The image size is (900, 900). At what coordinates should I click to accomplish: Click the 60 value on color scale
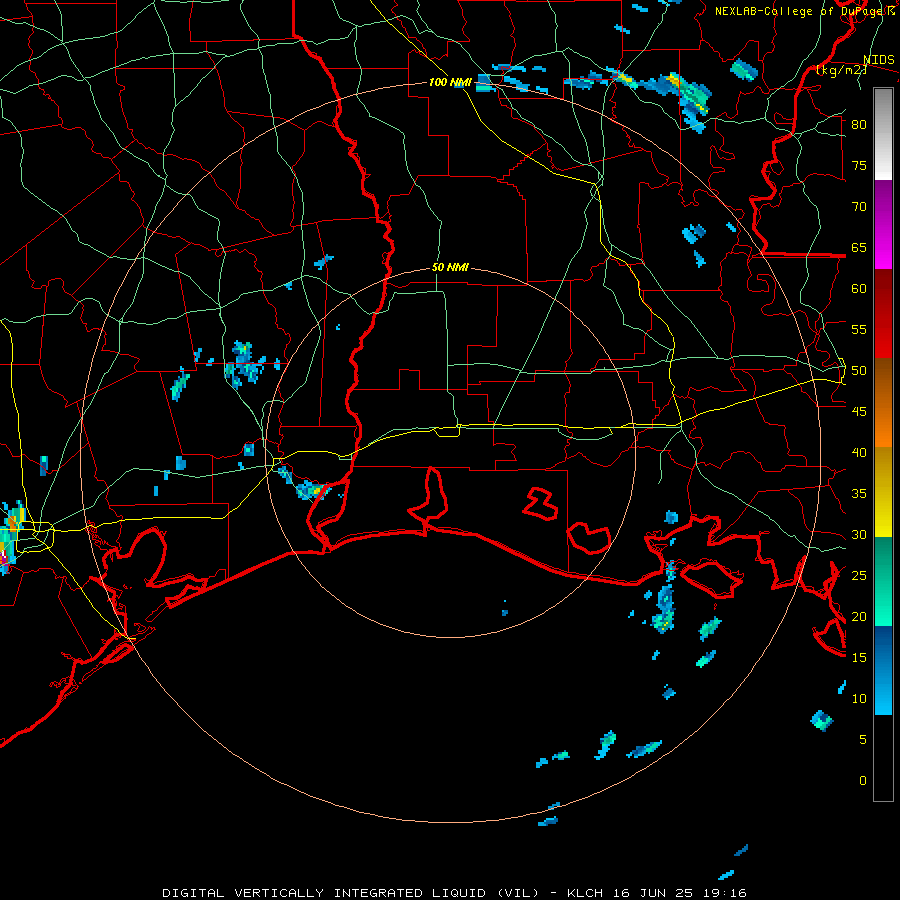click(859, 289)
